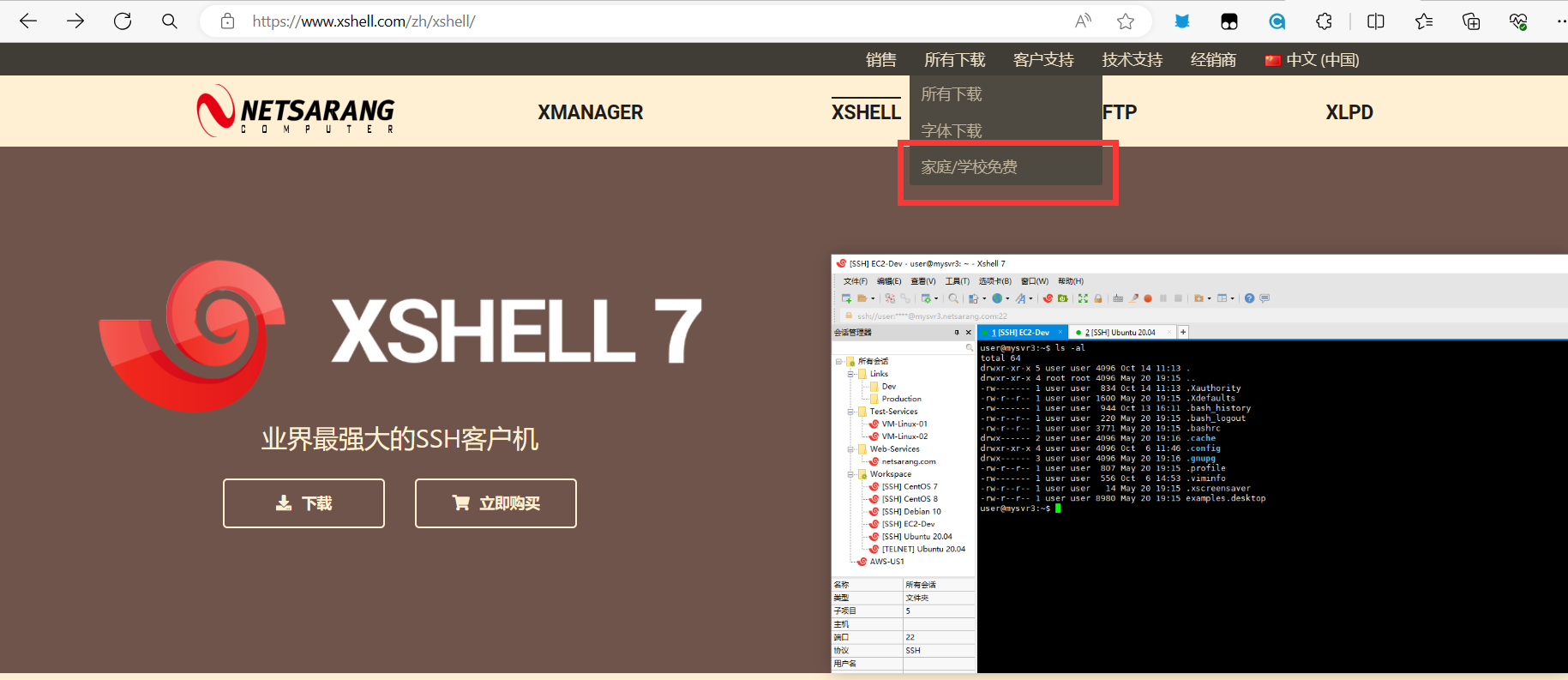Go to the XLPD product page

(x=1349, y=112)
